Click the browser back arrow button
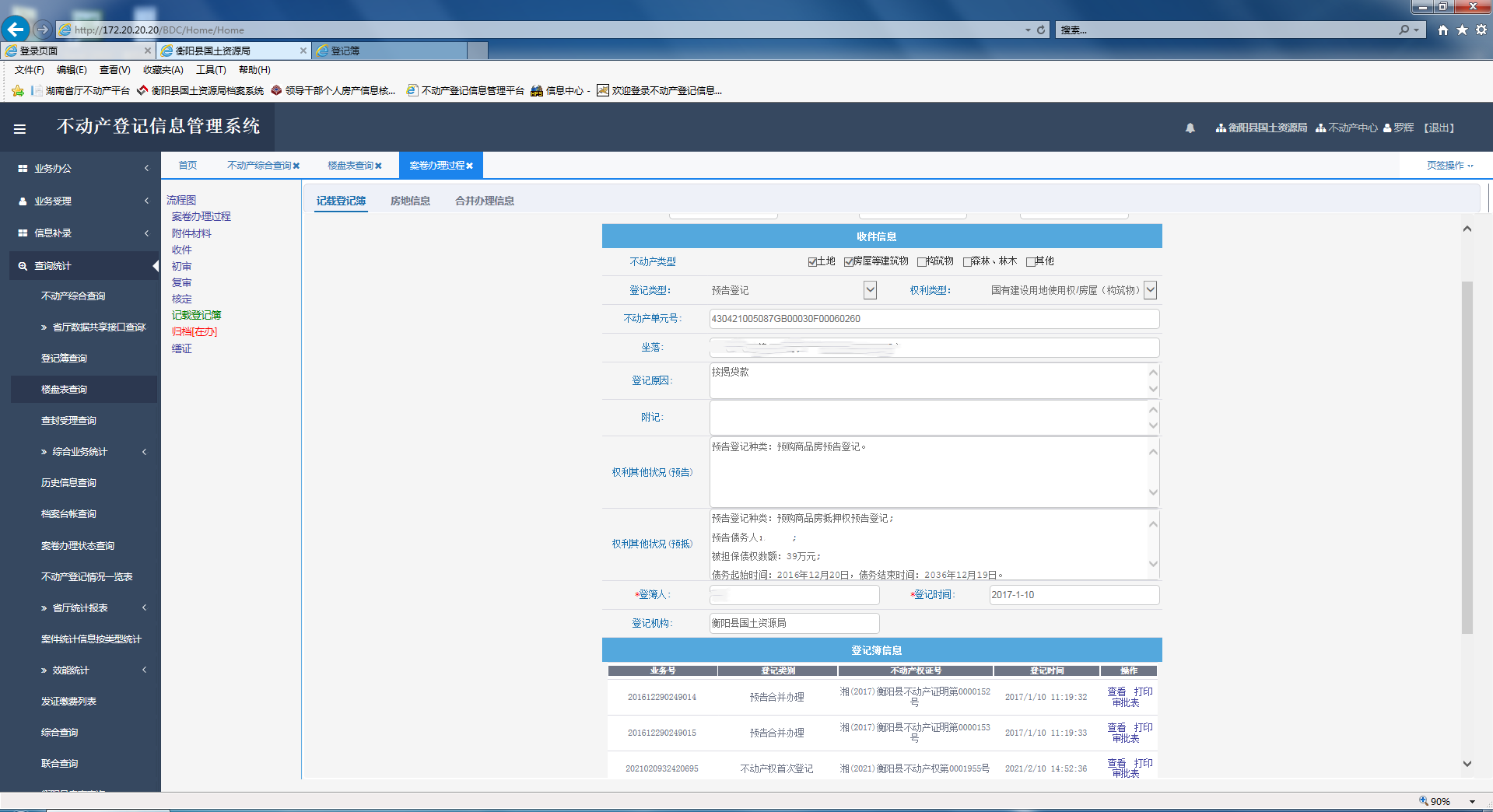 (16, 30)
